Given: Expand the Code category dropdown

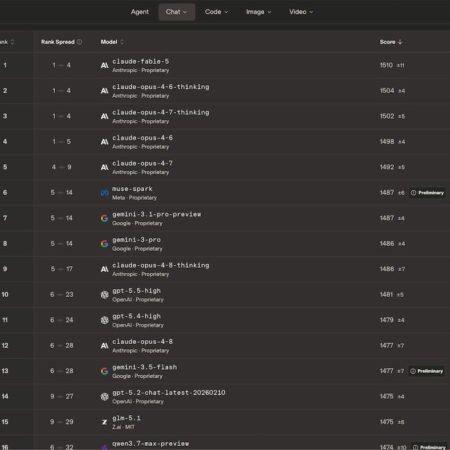Looking at the screenshot, I should click(216, 12).
